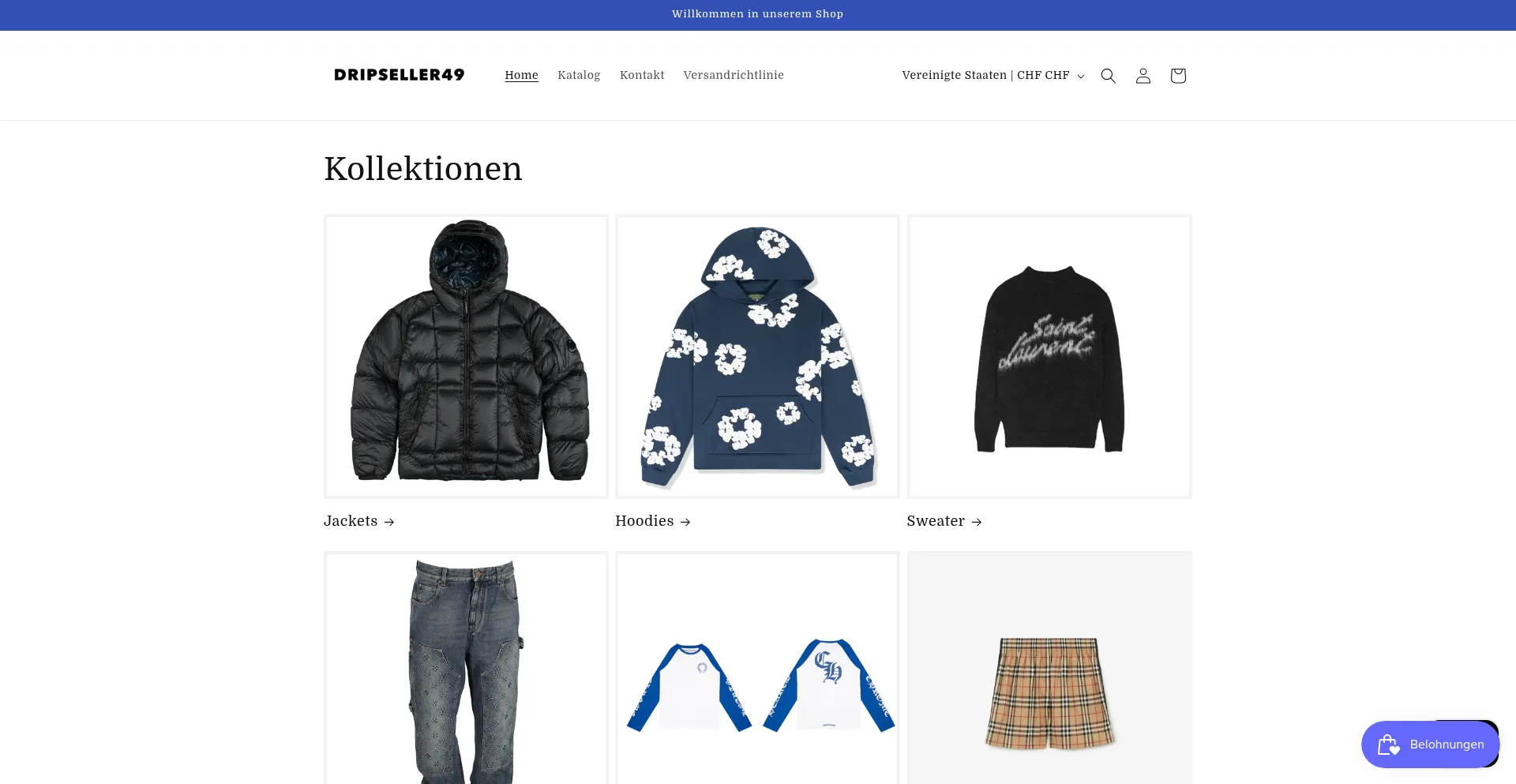The image size is (1516, 784).
Task: Select the black puffer jacket thumbnail
Action: coord(466,356)
